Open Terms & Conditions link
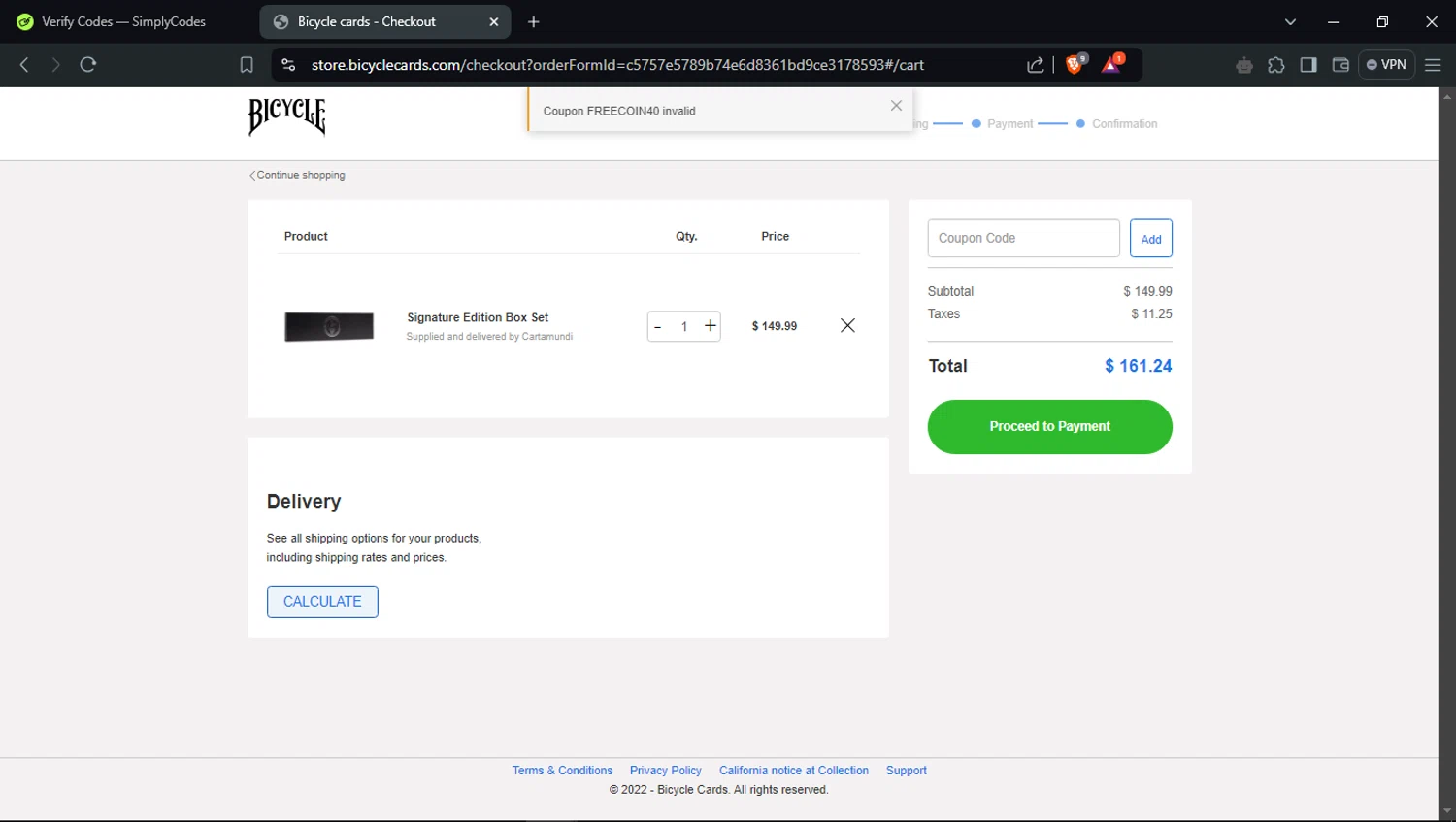1456x822 pixels. (x=562, y=771)
